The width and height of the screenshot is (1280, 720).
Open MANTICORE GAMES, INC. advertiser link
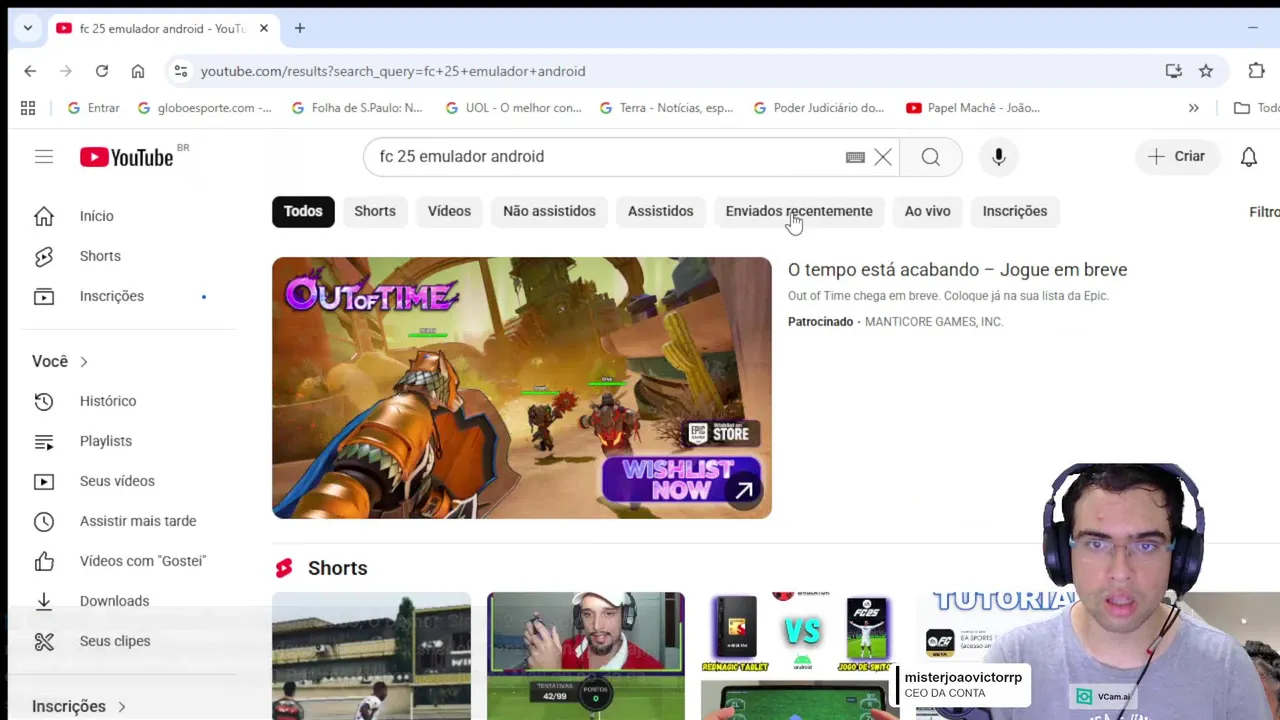[934, 322]
